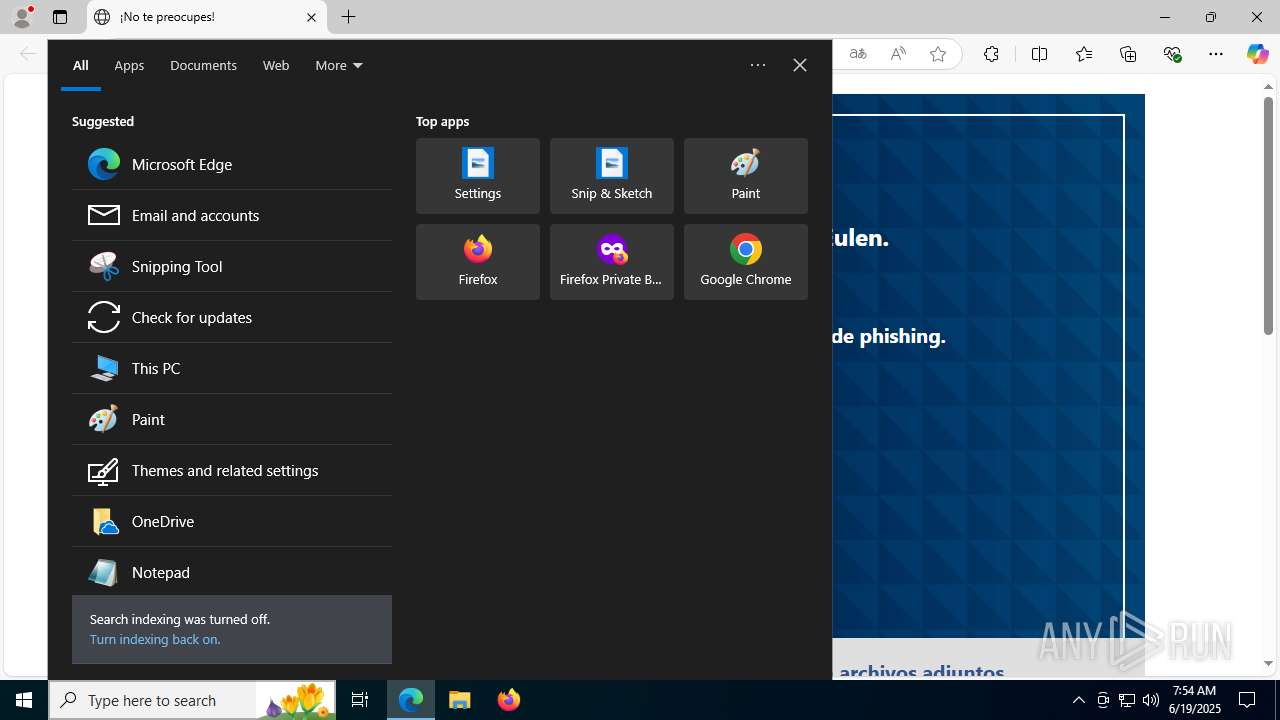Image resolution: width=1280 pixels, height=720 pixels.
Task: Open a new Edge tab
Action: (x=349, y=17)
